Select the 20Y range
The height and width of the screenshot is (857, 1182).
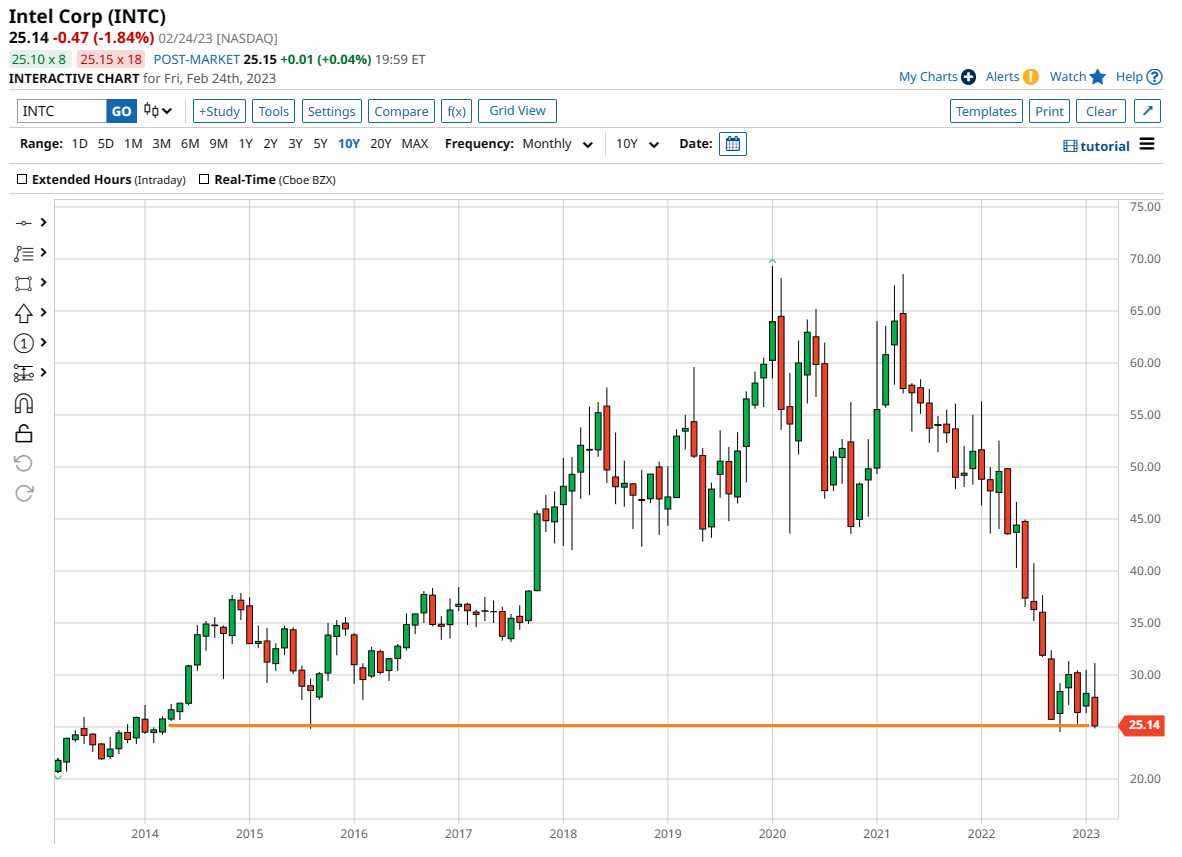[x=381, y=144]
